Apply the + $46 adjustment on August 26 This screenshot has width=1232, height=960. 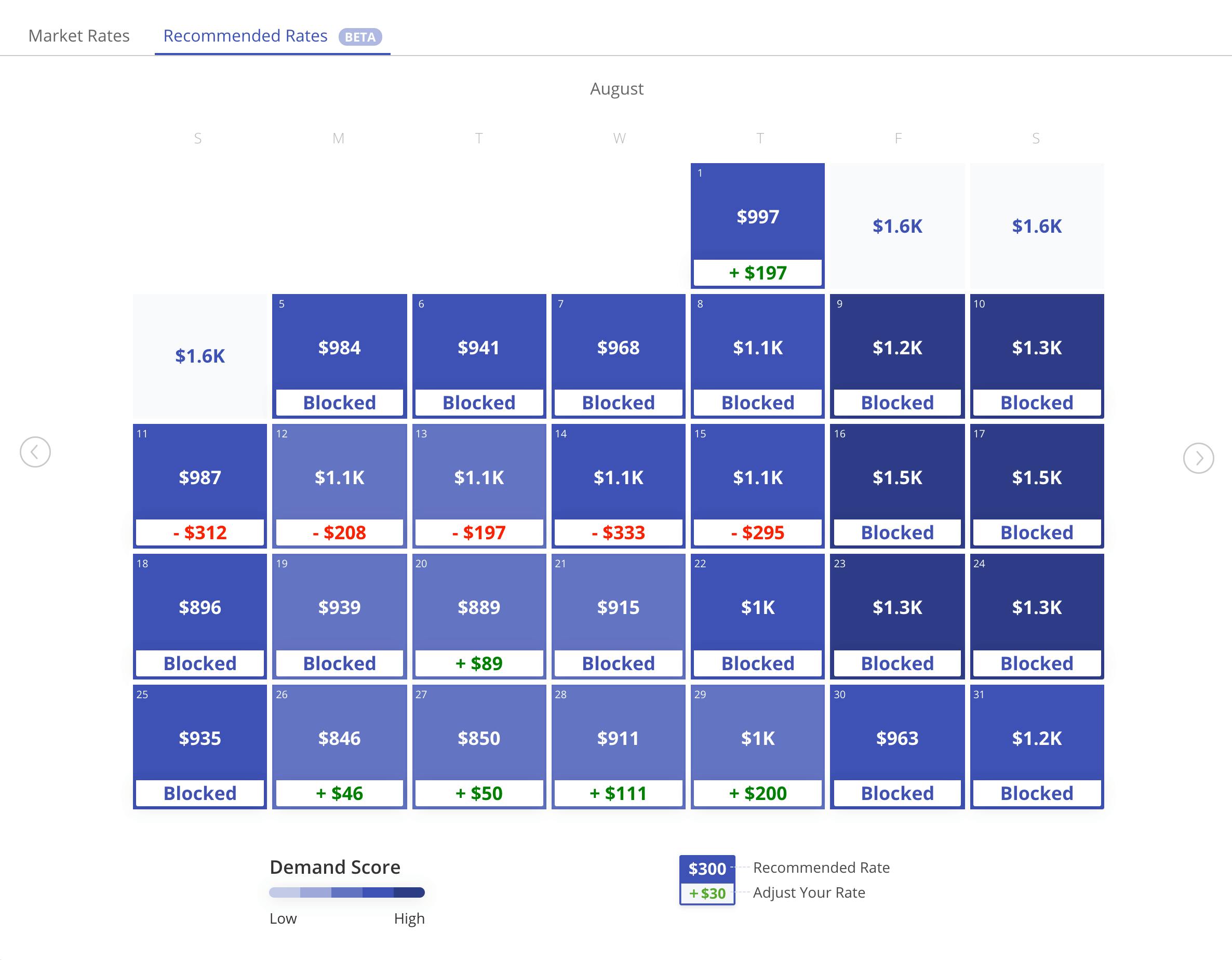339,794
